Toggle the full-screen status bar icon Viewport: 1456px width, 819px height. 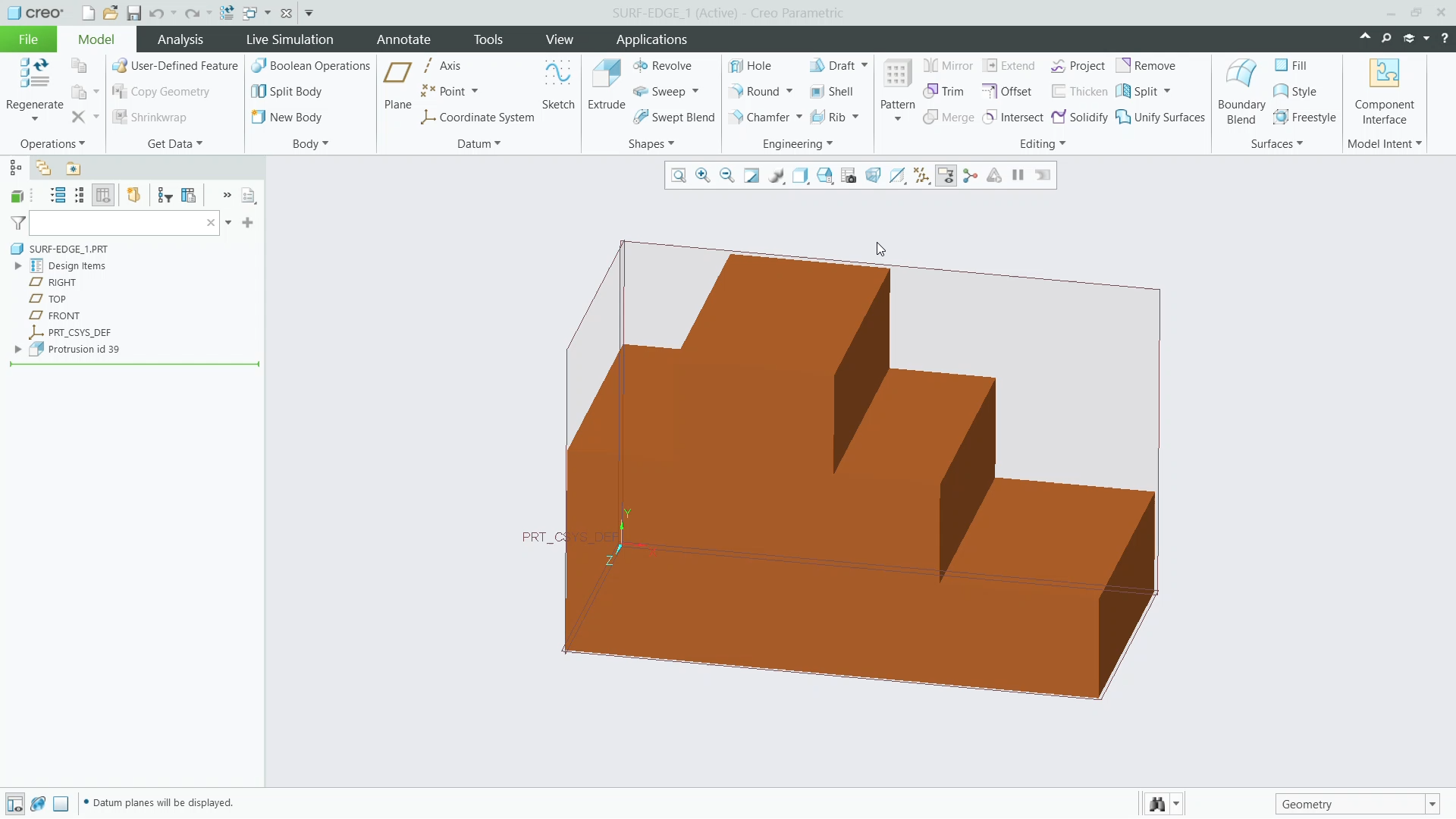coord(61,804)
